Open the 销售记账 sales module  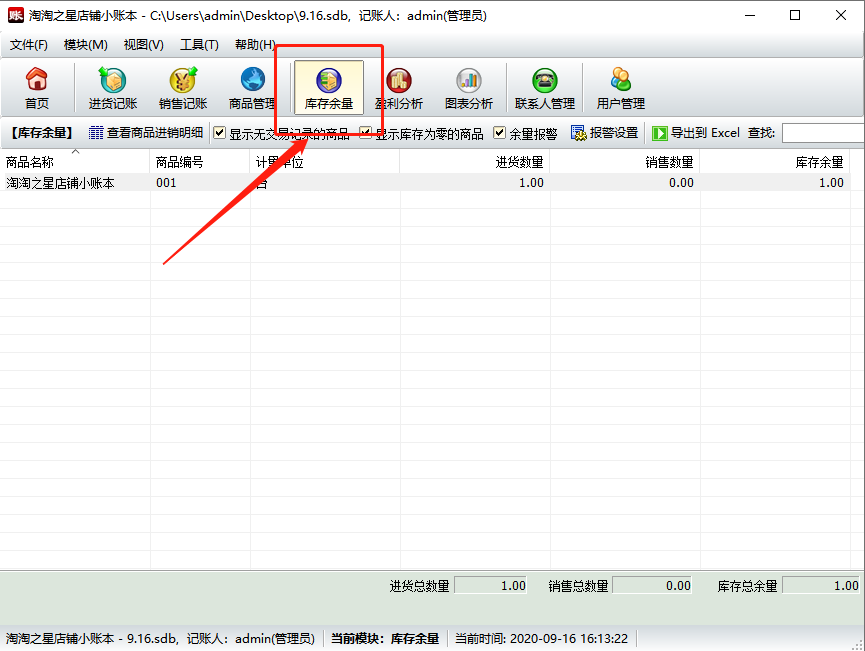coord(183,88)
